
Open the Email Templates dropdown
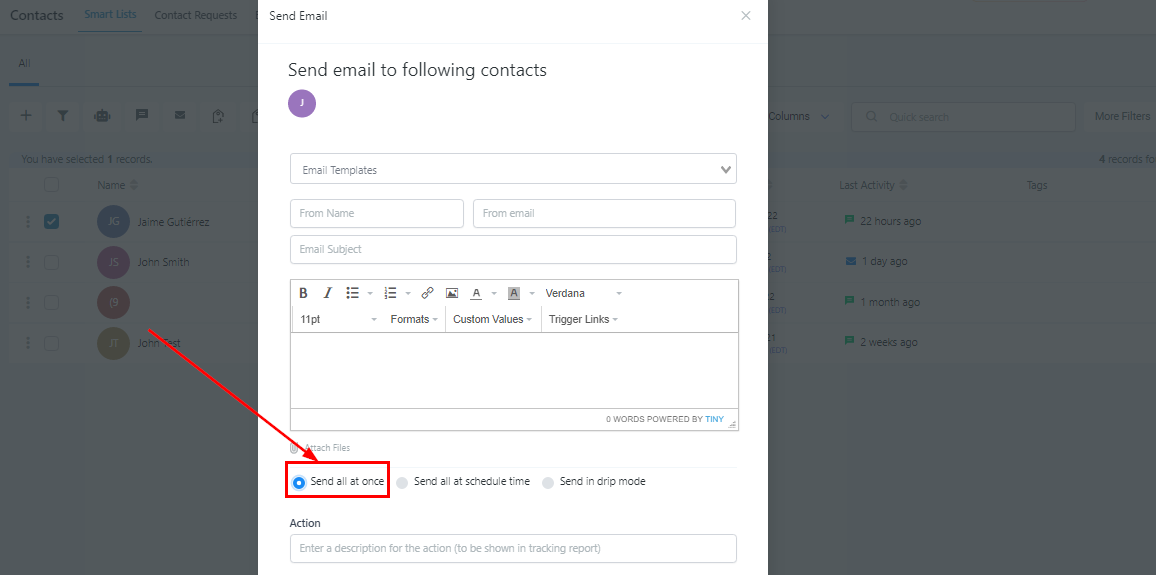click(x=513, y=169)
